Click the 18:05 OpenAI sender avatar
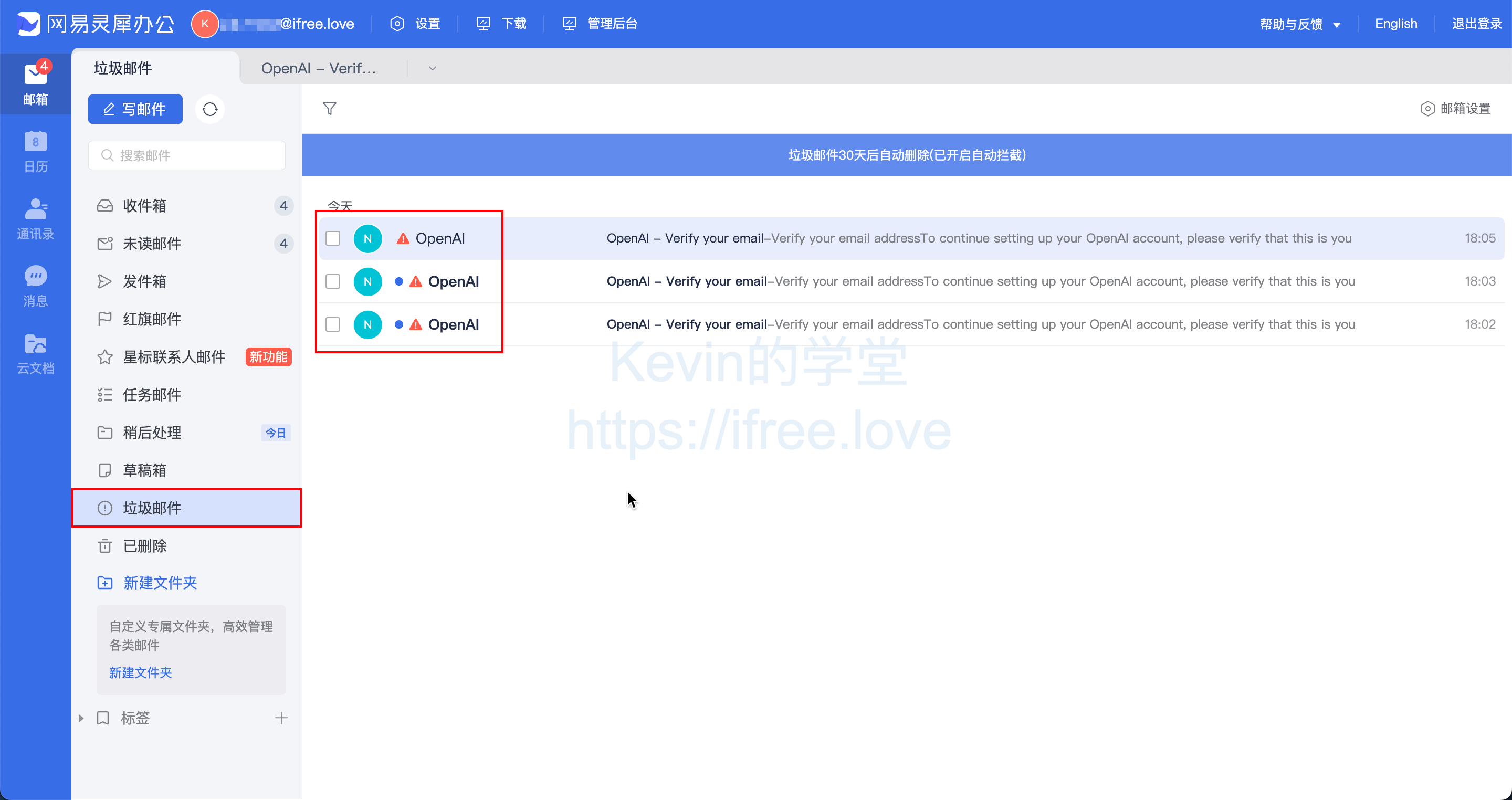Screen dimensions: 1512x800 click(x=367, y=238)
